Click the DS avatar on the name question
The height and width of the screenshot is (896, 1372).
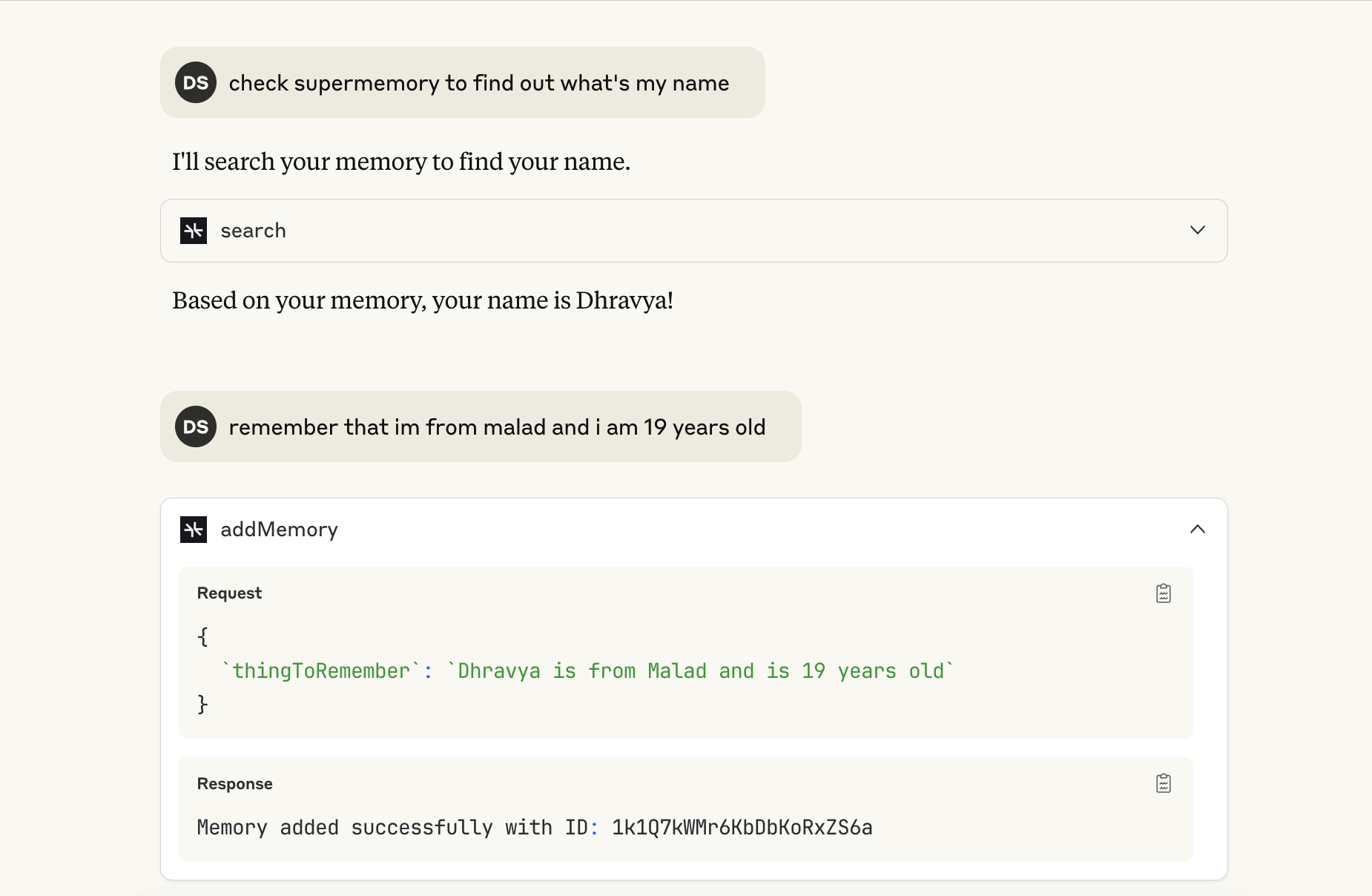[195, 82]
